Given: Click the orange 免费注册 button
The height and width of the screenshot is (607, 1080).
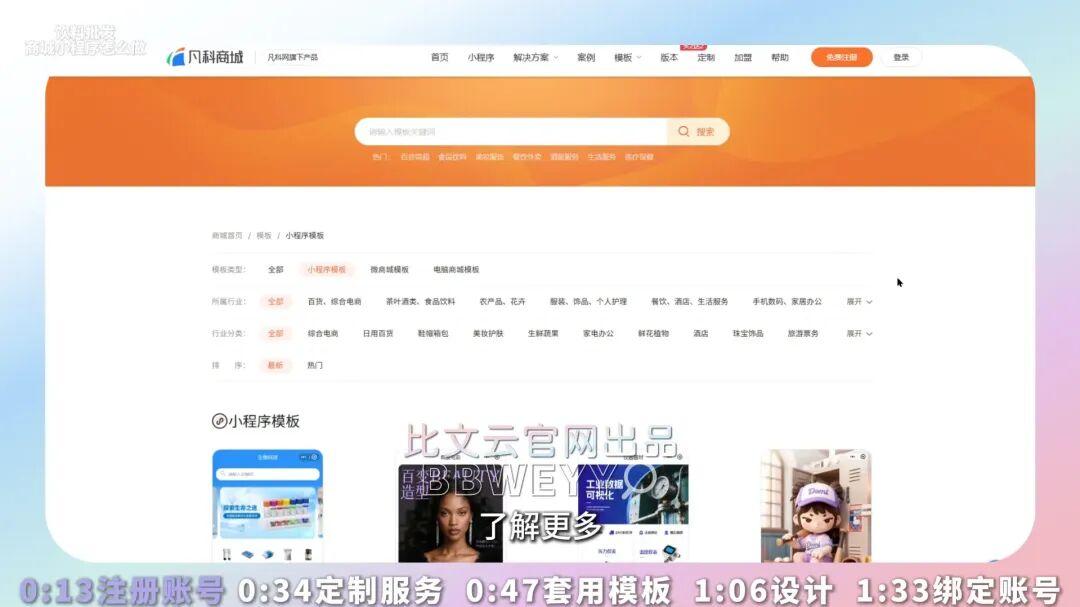Looking at the screenshot, I should click(x=841, y=57).
